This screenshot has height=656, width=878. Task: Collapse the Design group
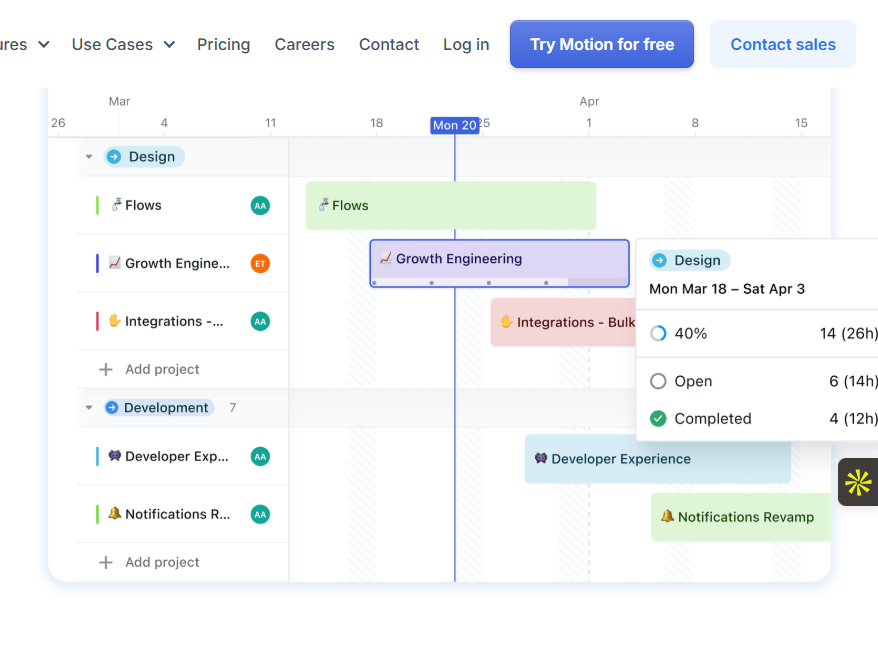[x=89, y=157]
